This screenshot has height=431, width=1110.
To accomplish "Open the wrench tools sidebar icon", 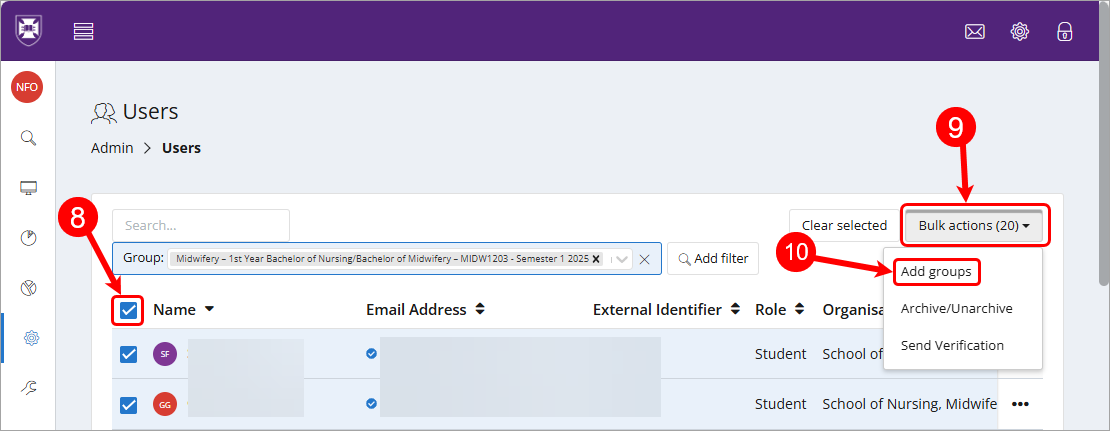I will pos(28,387).
